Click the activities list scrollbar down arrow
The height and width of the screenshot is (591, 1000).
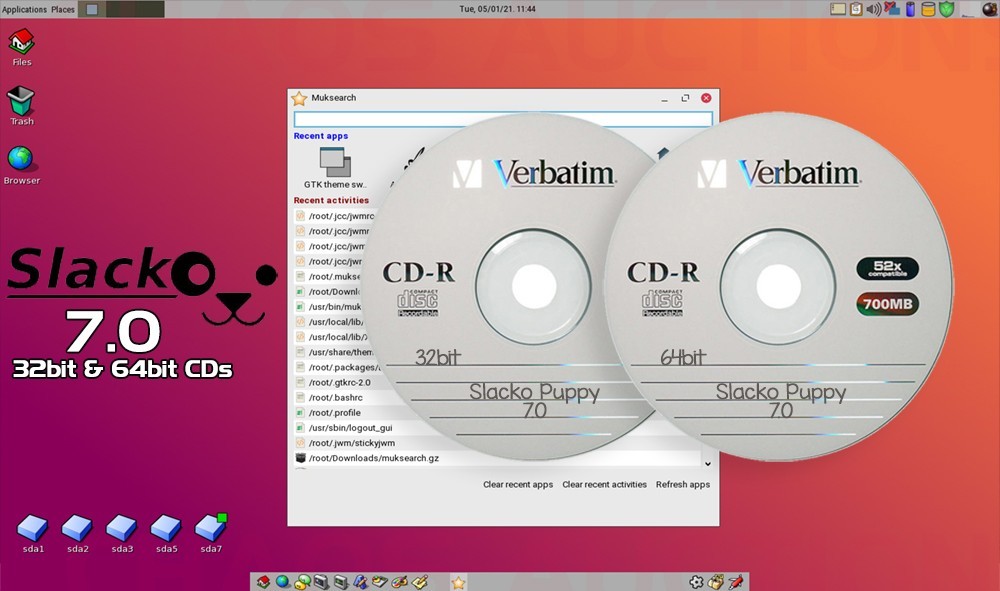tap(707, 463)
